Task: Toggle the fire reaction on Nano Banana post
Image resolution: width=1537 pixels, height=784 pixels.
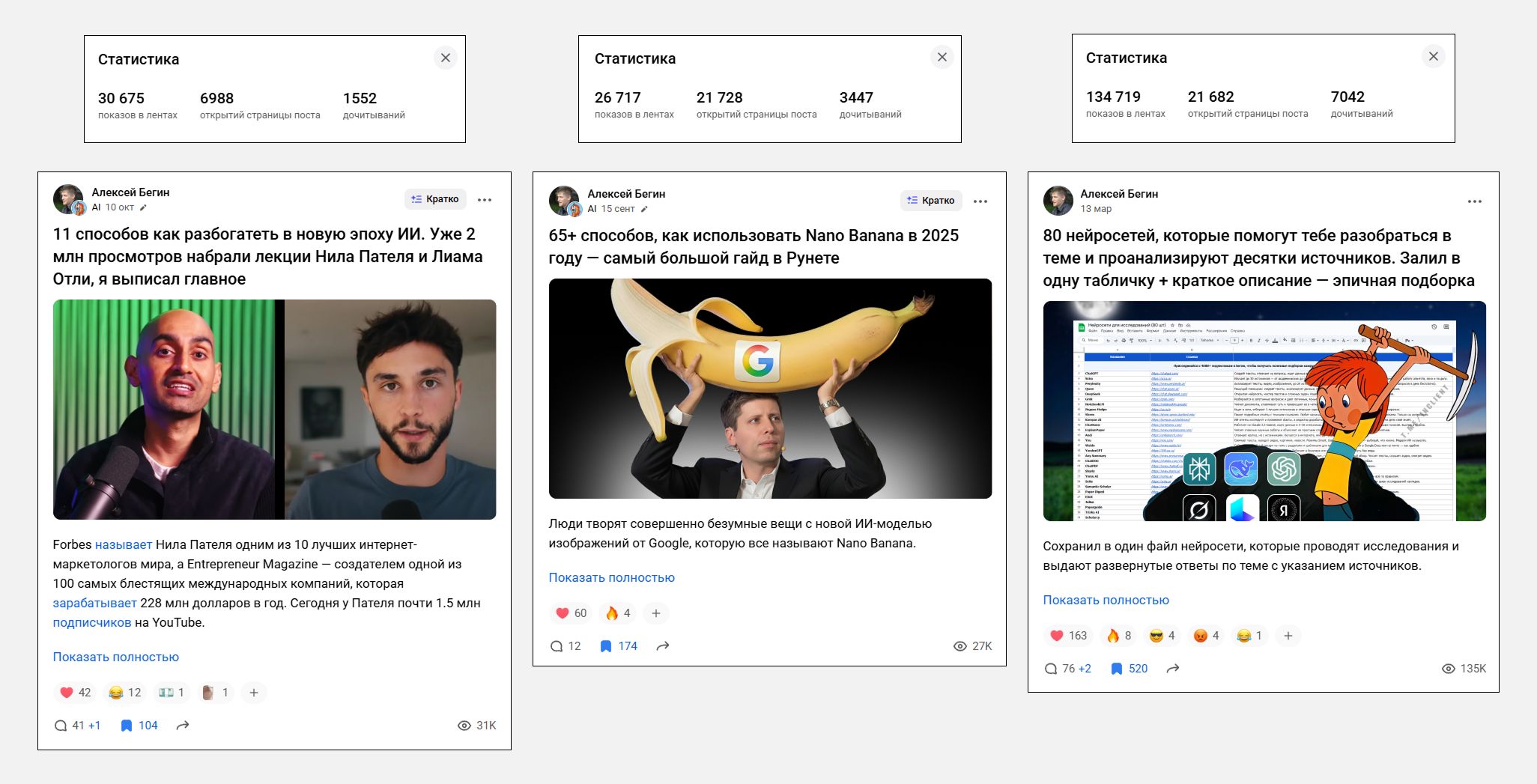Action: coord(618,613)
